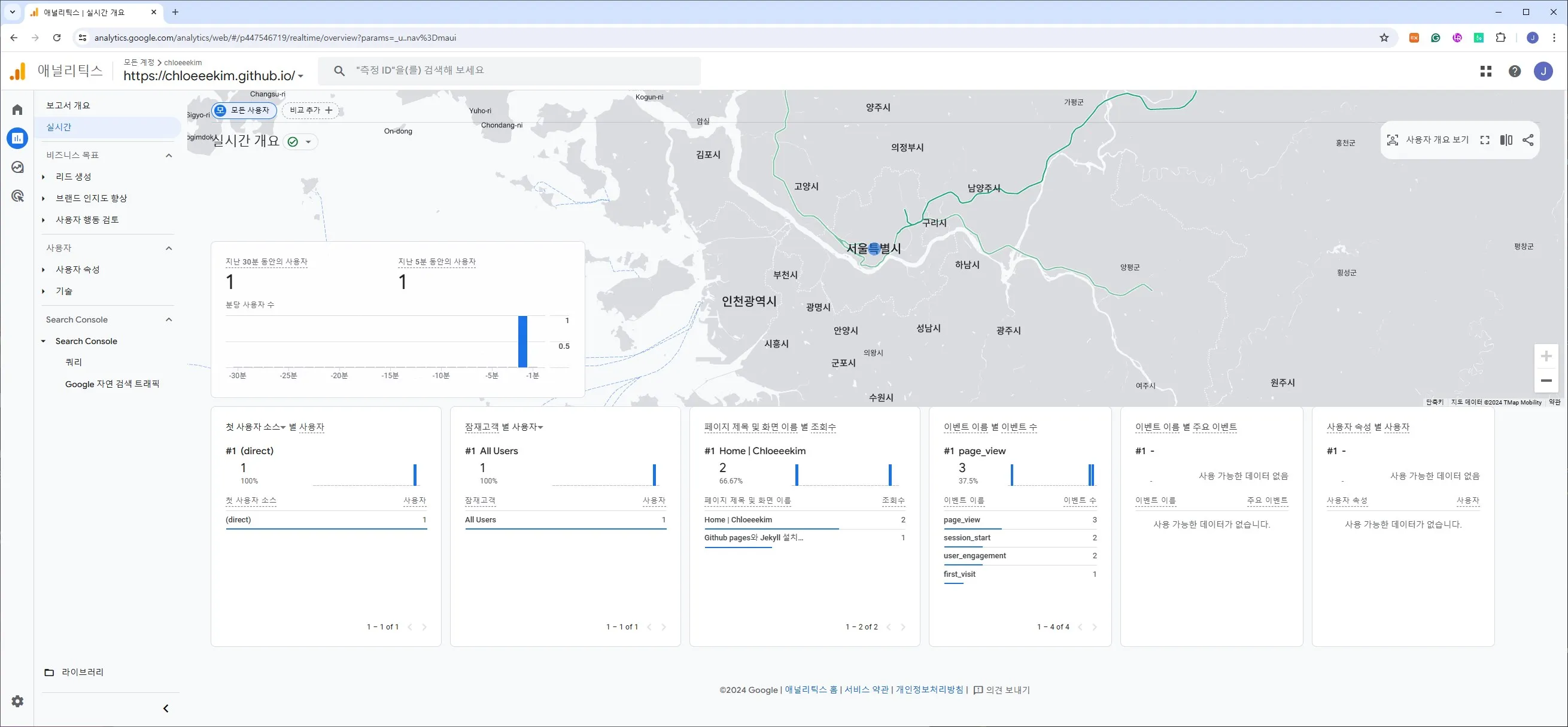Click the Home | Chloeeekim table row
1568x727 pixels.
(x=804, y=519)
